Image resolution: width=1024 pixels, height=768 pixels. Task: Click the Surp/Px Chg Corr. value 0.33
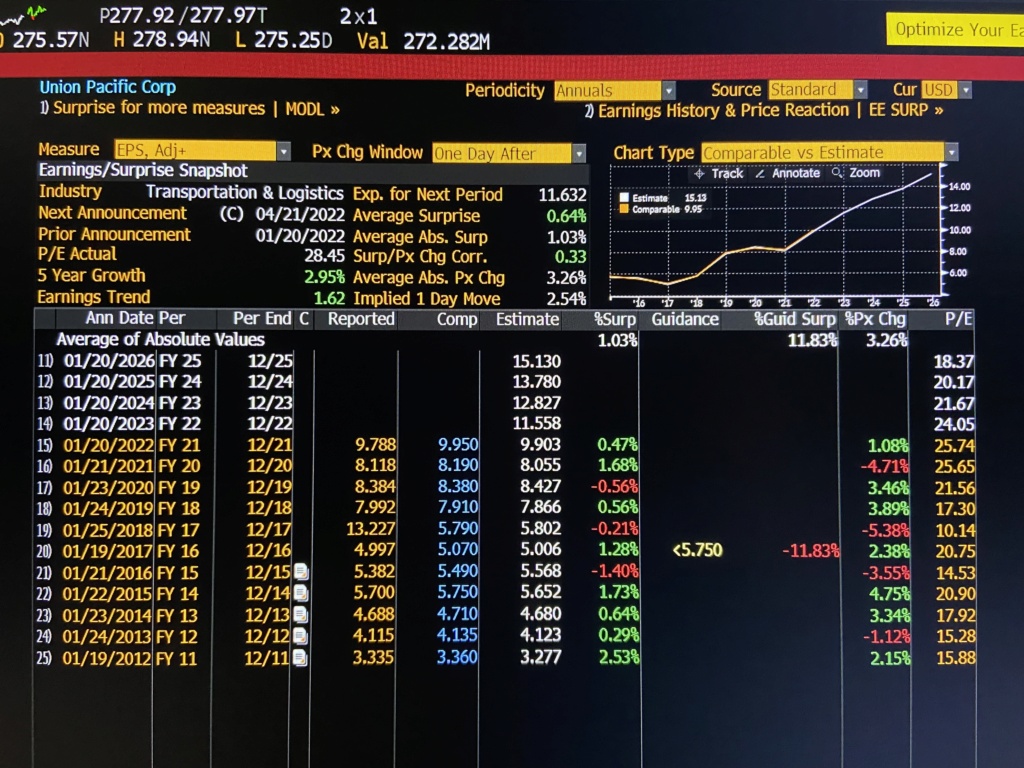pos(570,257)
